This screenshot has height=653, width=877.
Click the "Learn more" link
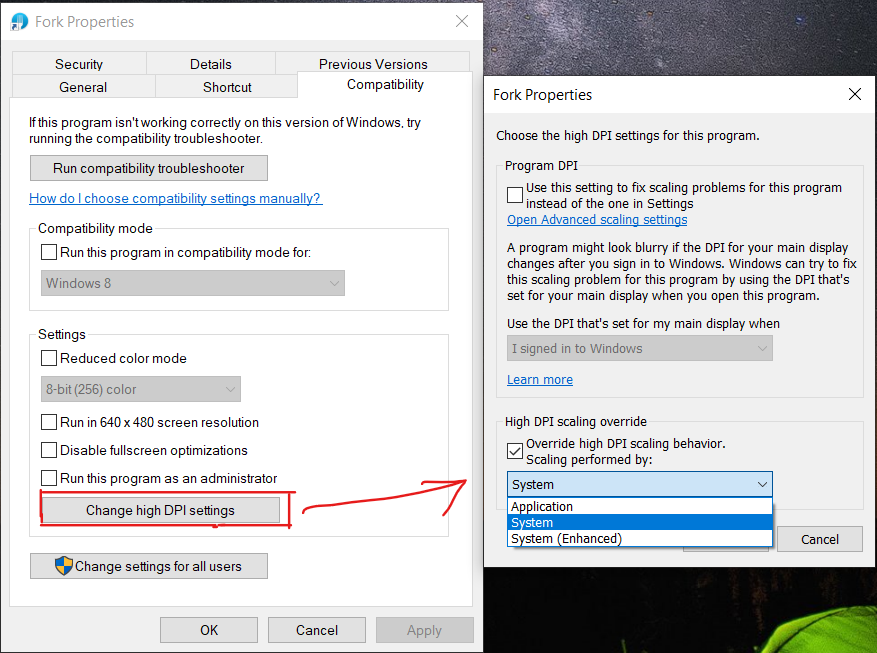[x=539, y=379]
